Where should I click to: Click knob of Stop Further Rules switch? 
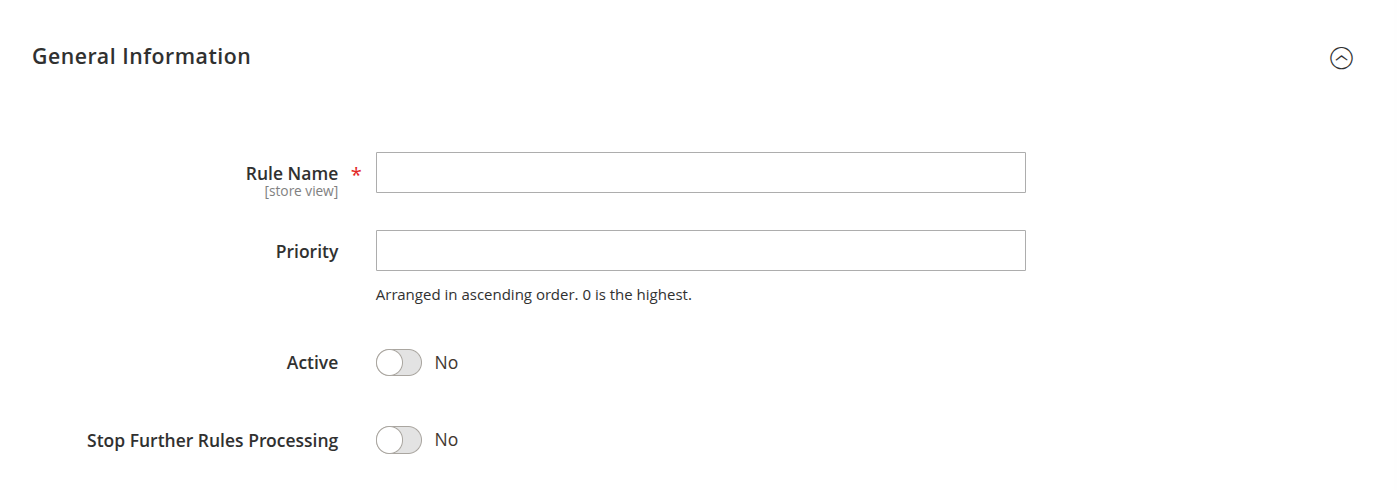coord(389,440)
